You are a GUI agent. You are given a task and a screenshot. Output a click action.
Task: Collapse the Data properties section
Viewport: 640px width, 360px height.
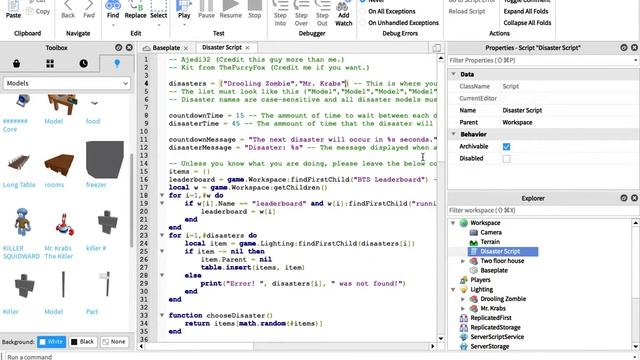pos(453,74)
